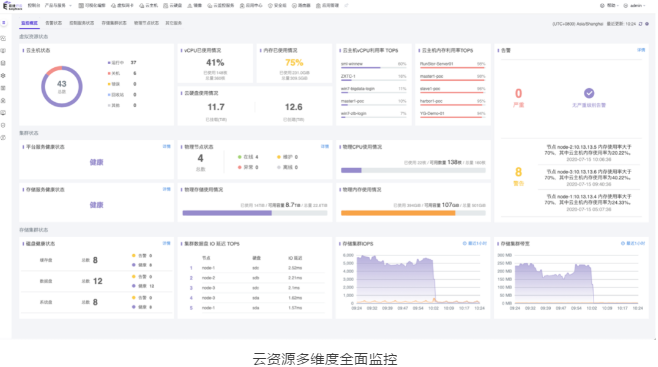Click the refresh icon beside last update time
The image size is (658, 367).
[640, 24]
